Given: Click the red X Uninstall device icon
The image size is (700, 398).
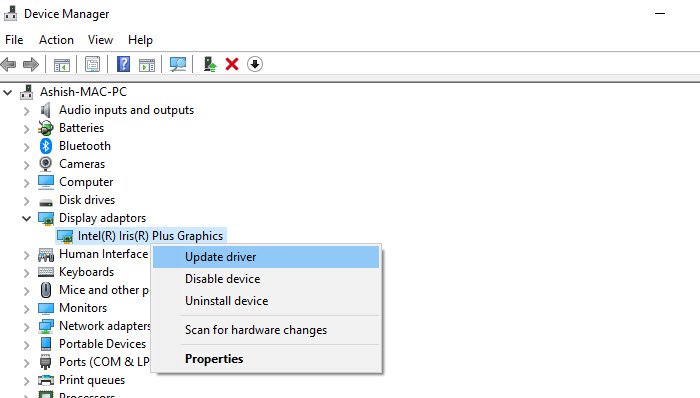Looking at the screenshot, I should (232, 64).
